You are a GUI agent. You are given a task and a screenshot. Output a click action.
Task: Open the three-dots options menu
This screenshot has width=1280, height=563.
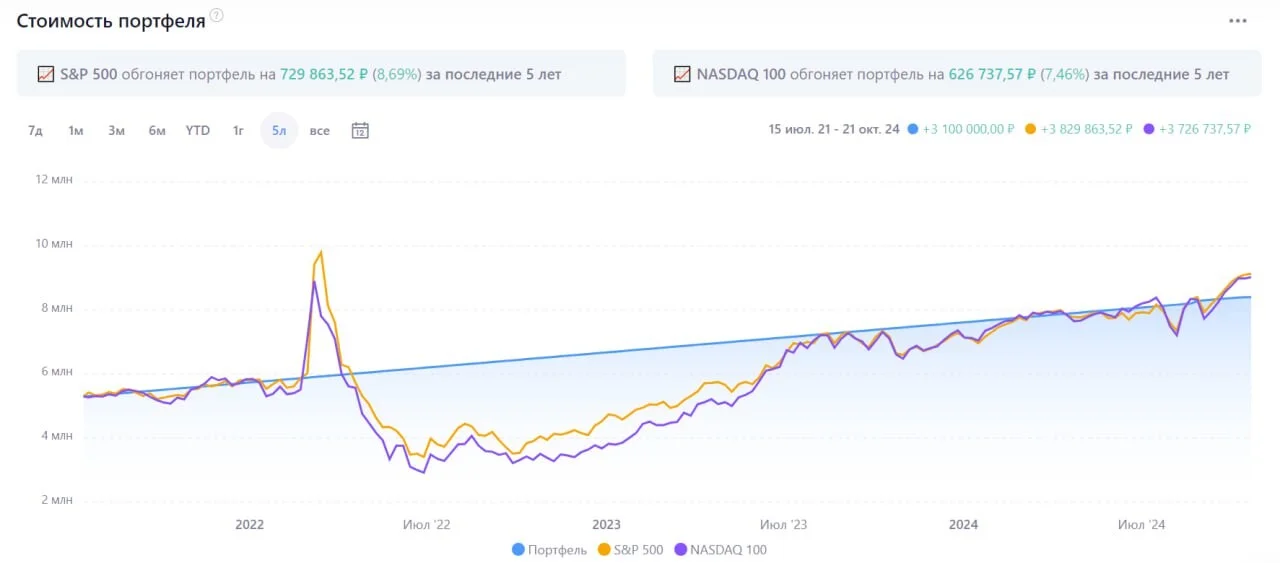[x=1238, y=20]
